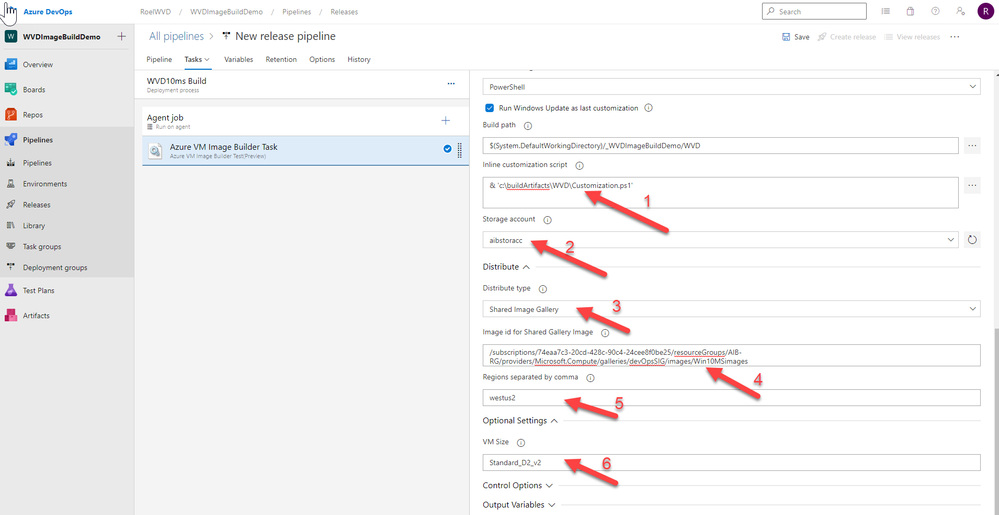Click Create release

click(847, 37)
